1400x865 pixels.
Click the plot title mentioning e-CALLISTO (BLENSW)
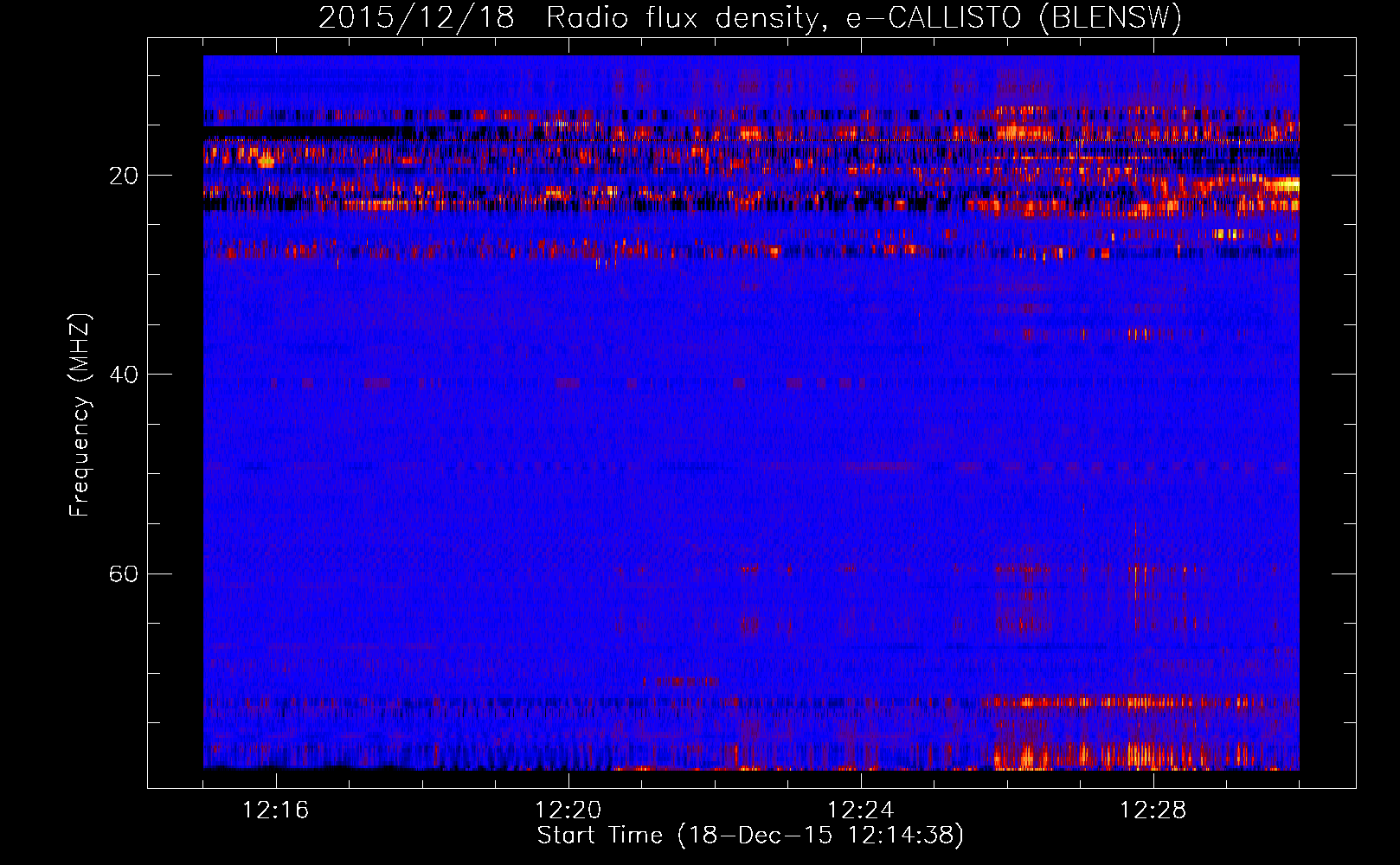pyautogui.click(x=750, y=17)
